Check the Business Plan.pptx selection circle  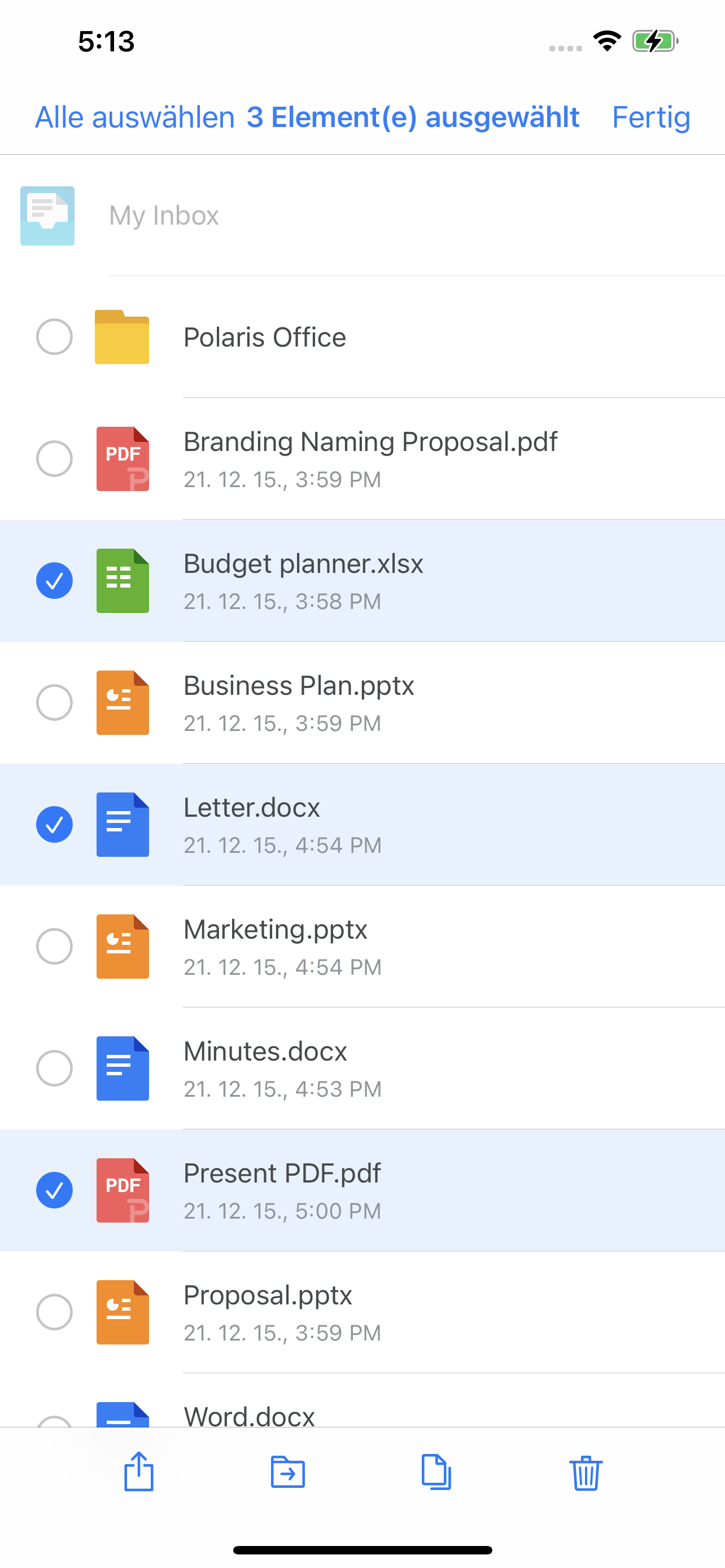click(54, 702)
